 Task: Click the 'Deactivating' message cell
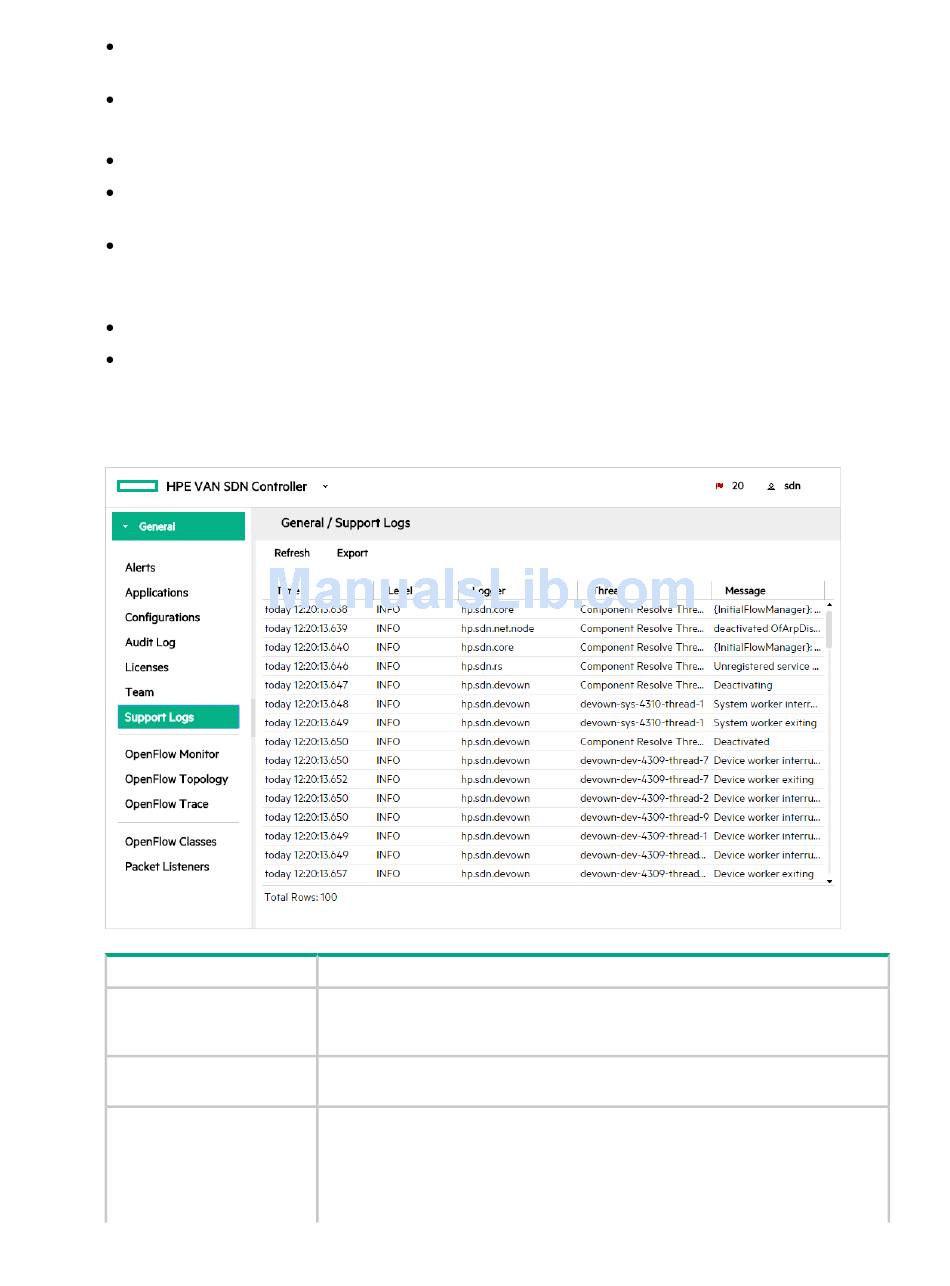tap(743, 686)
